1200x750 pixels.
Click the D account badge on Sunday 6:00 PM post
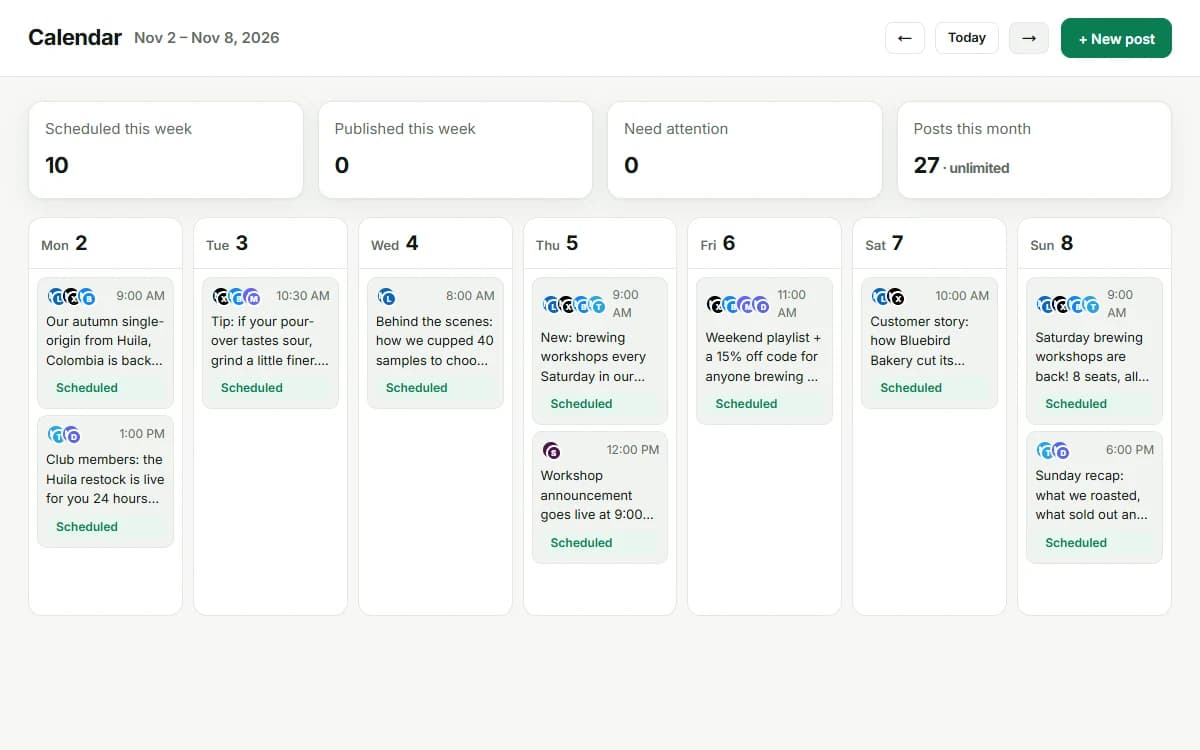[x=1061, y=451]
